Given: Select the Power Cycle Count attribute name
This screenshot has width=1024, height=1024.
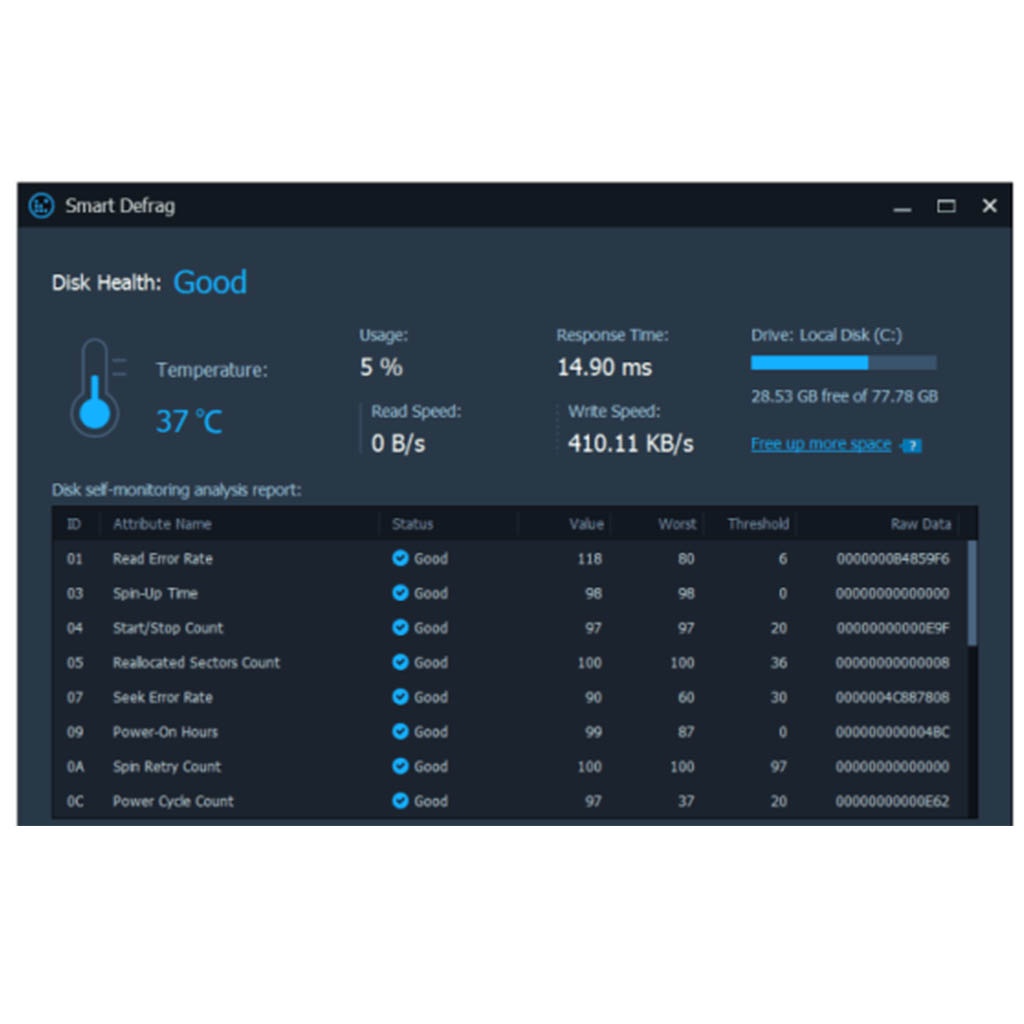Looking at the screenshot, I should 172,801.
